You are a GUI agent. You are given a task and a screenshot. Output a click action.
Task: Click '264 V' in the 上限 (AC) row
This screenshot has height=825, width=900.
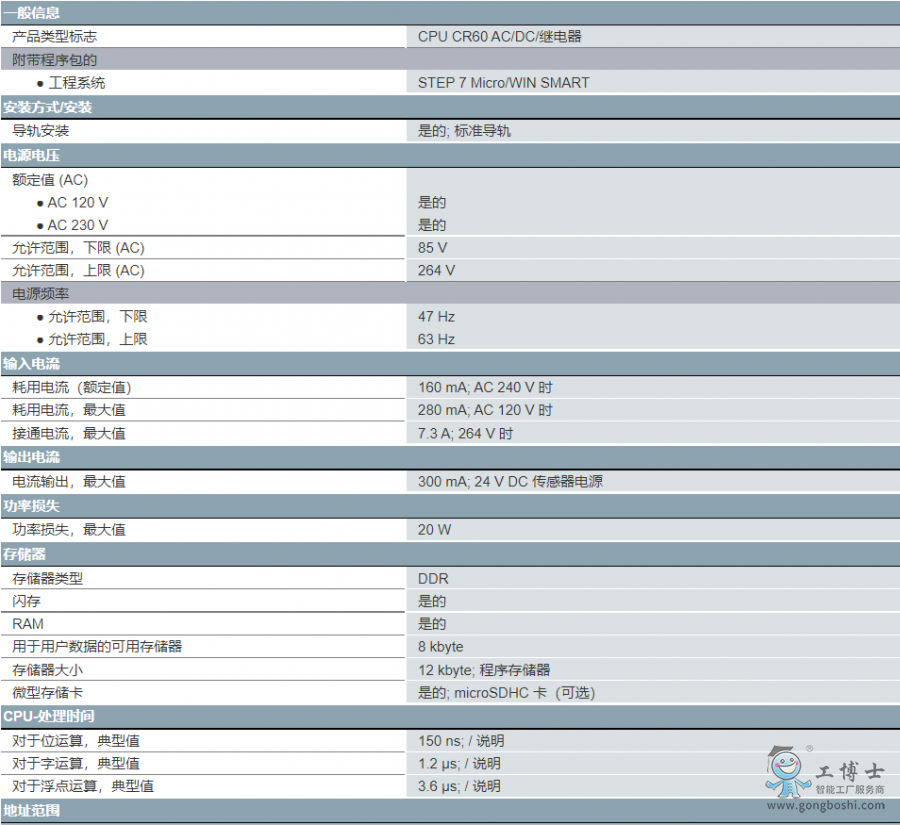(x=436, y=270)
